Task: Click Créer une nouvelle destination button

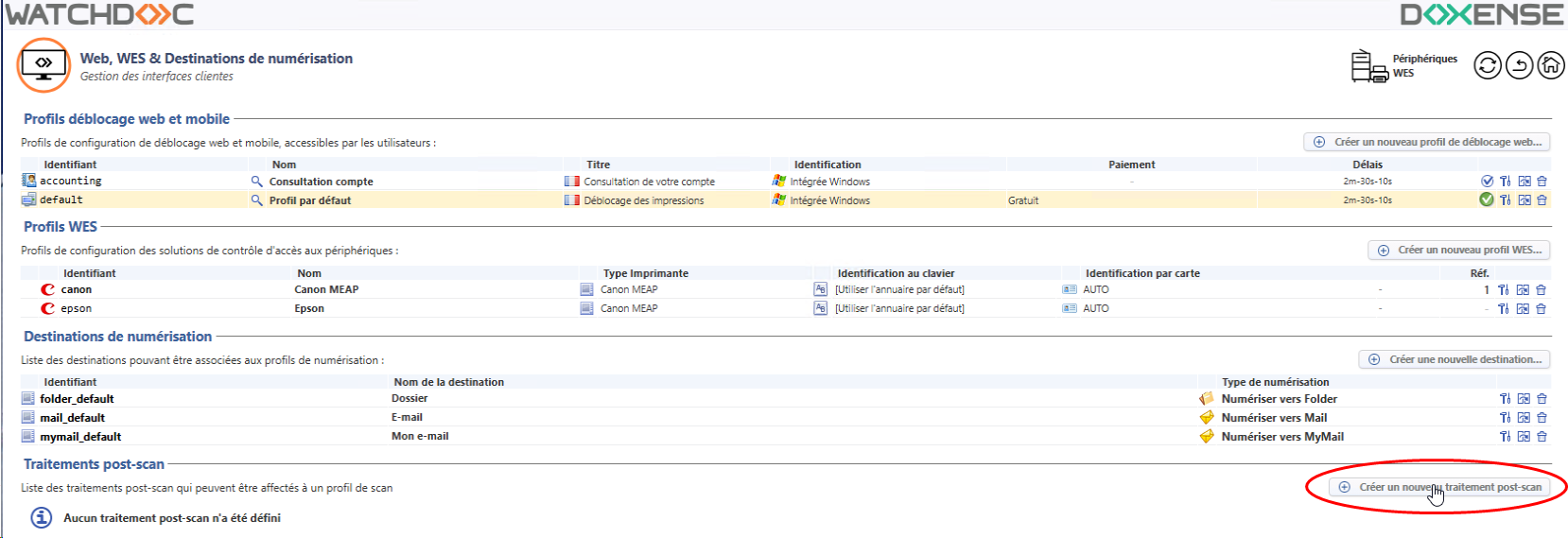Action: (x=1454, y=359)
